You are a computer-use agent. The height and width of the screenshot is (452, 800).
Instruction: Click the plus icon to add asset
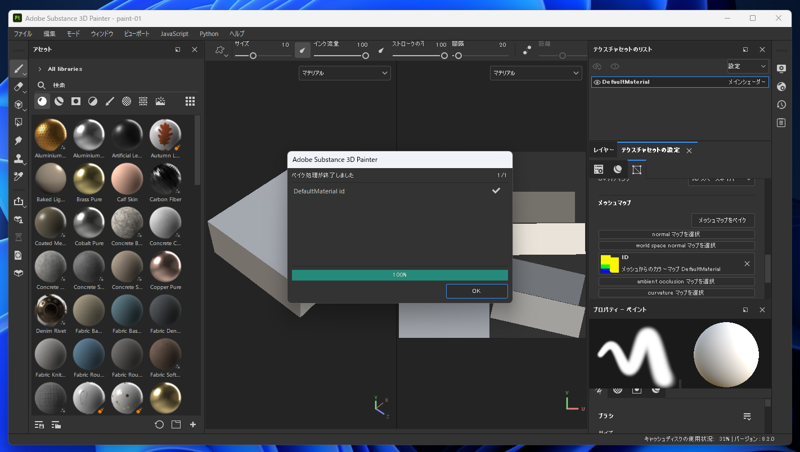(193, 424)
